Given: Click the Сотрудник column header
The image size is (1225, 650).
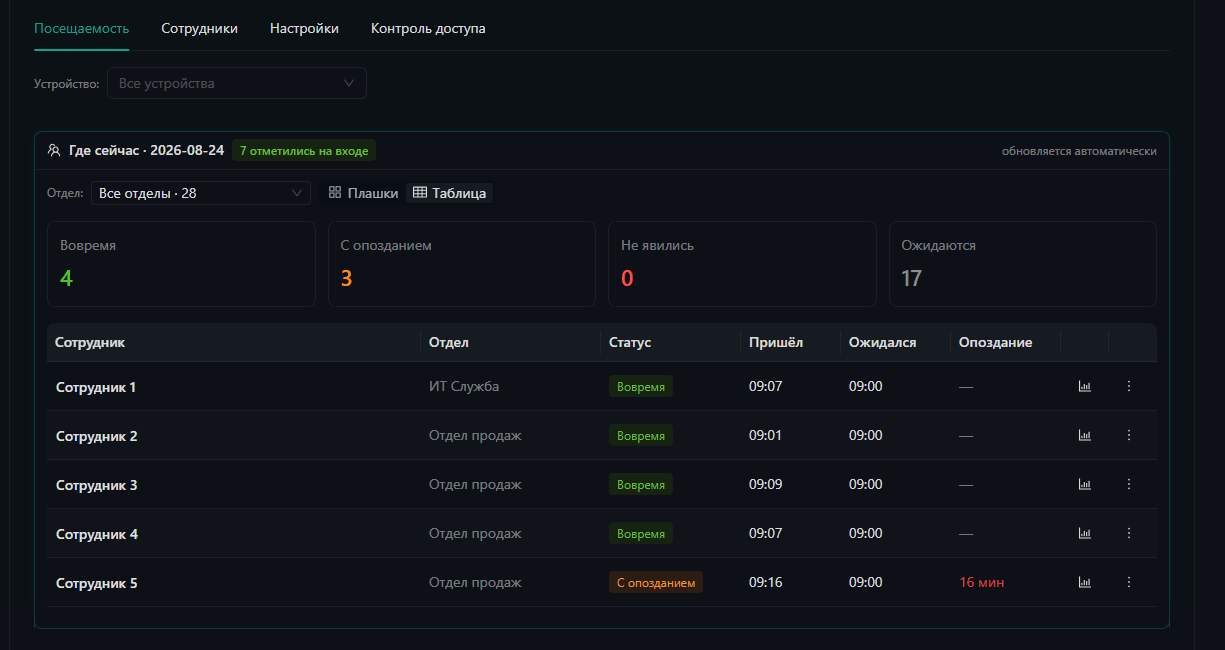Looking at the screenshot, I should [x=234, y=342].
